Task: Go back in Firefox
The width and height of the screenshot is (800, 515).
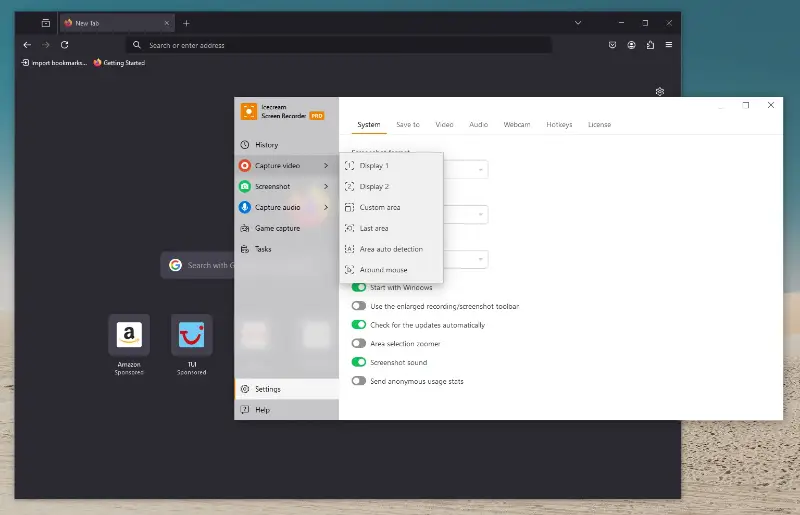Action: click(x=27, y=45)
